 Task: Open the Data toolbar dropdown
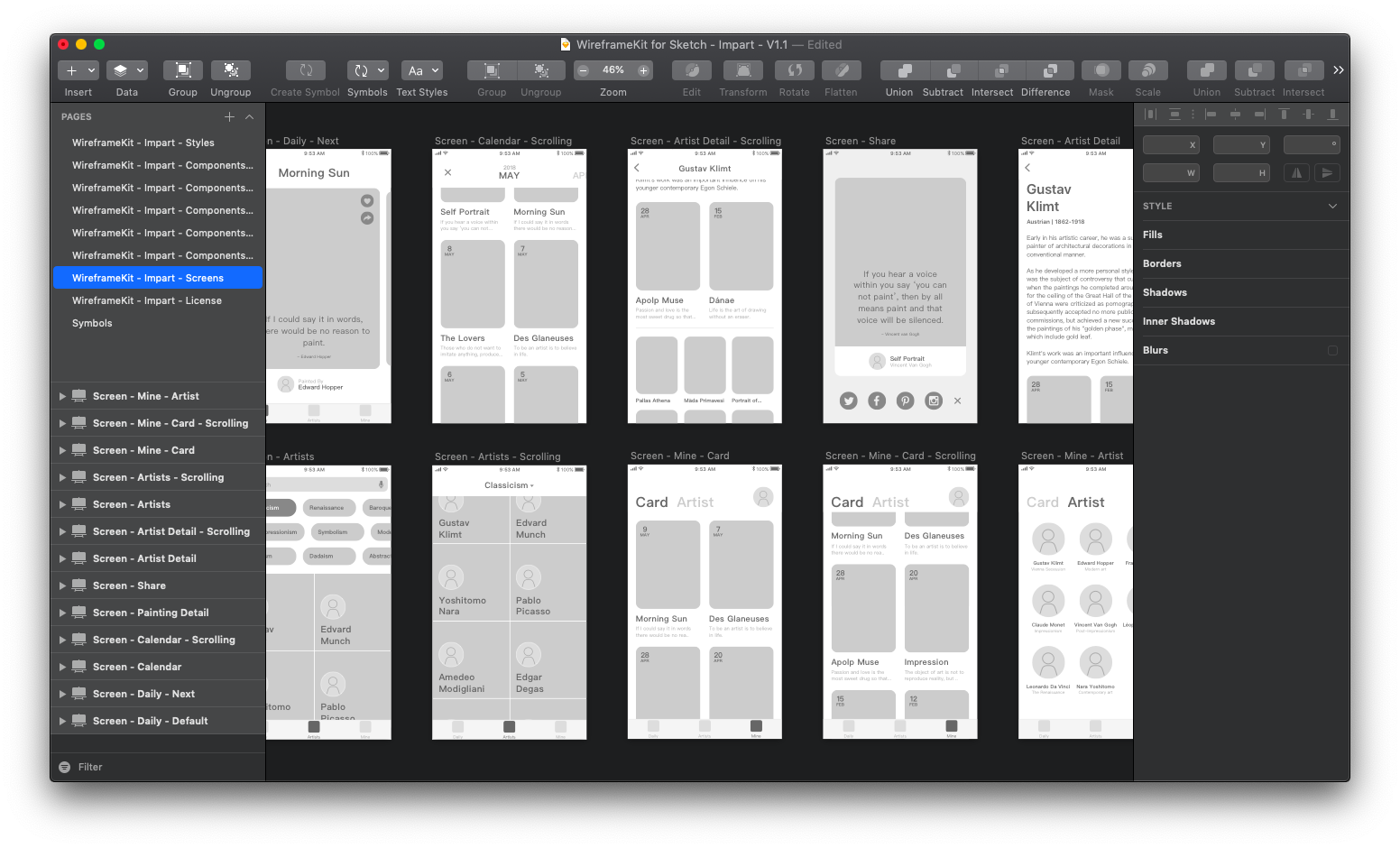click(x=126, y=70)
